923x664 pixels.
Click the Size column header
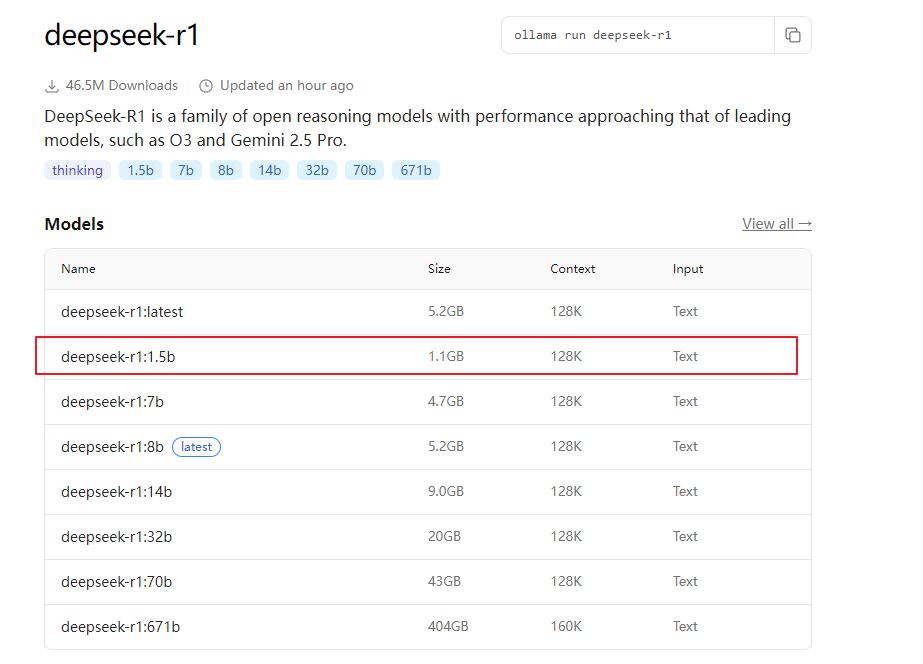click(x=439, y=269)
